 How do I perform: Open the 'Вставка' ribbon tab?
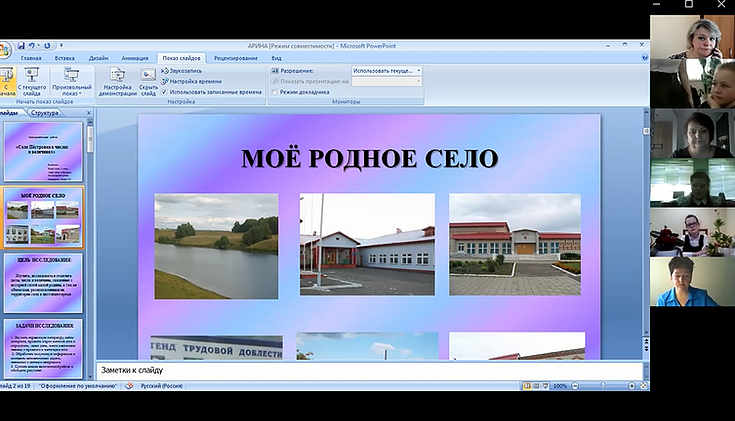click(x=65, y=59)
